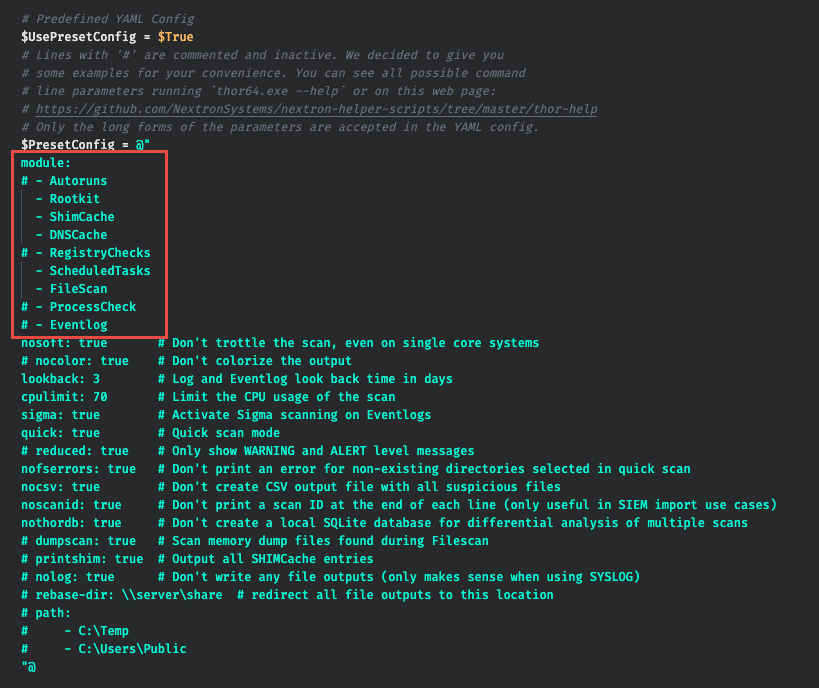The height and width of the screenshot is (688, 819).
Task: Click the cpulimit: 70 setting
Action: [x=64, y=396]
